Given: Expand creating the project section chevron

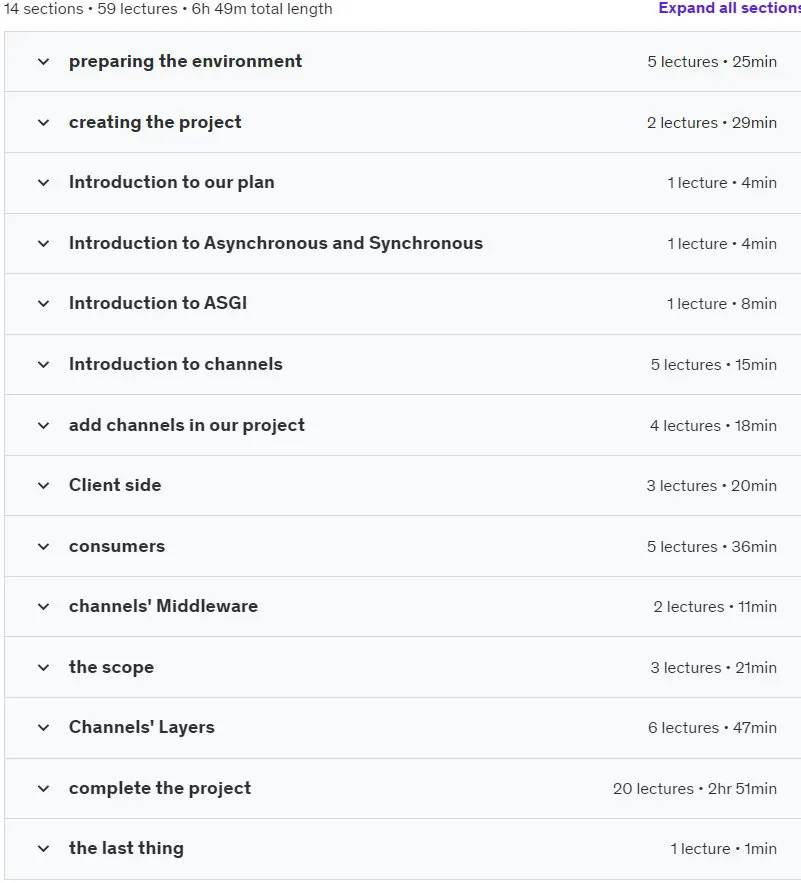Looking at the screenshot, I should click(43, 123).
